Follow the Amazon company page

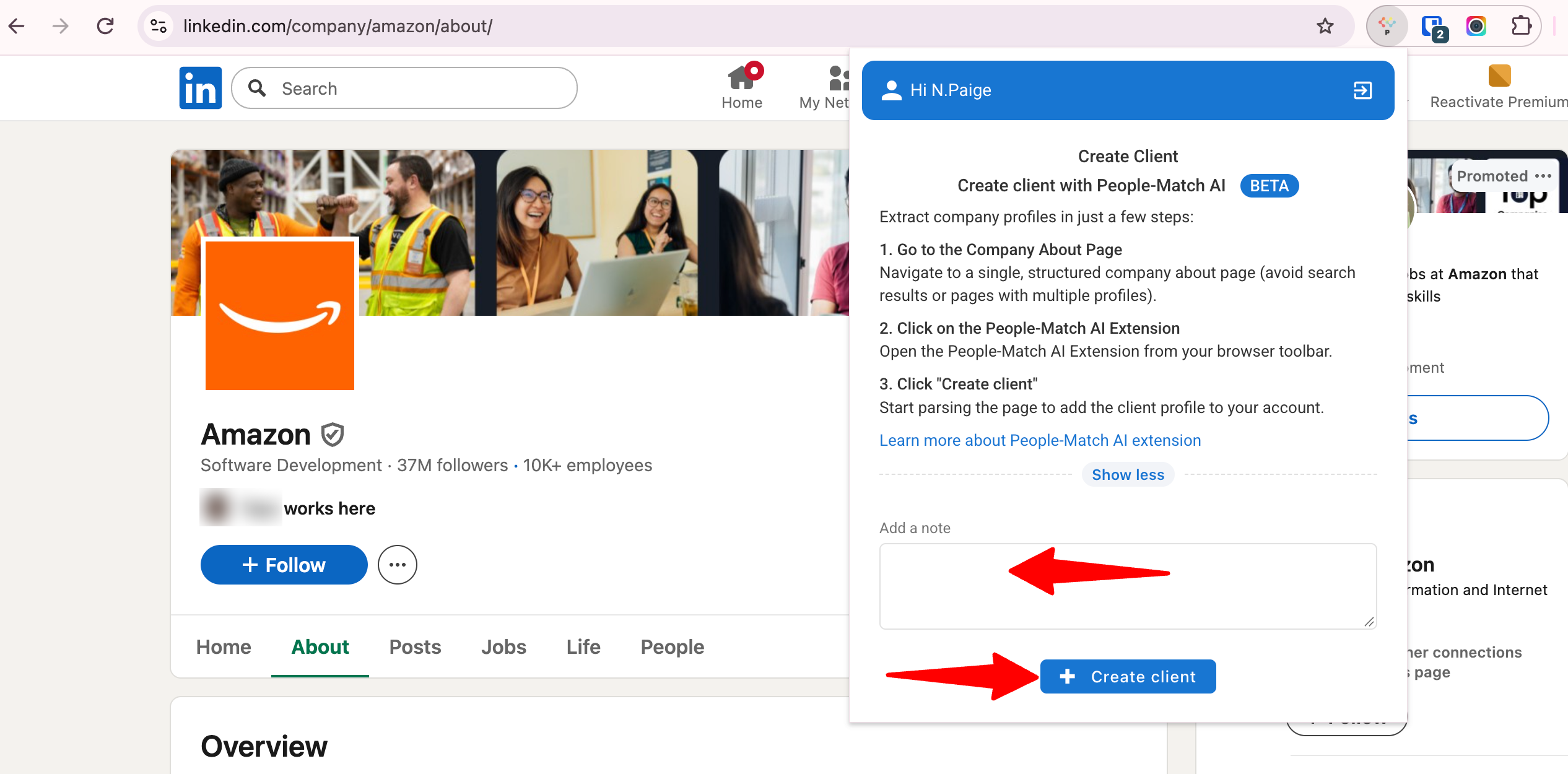pyautogui.click(x=284, y=565)
